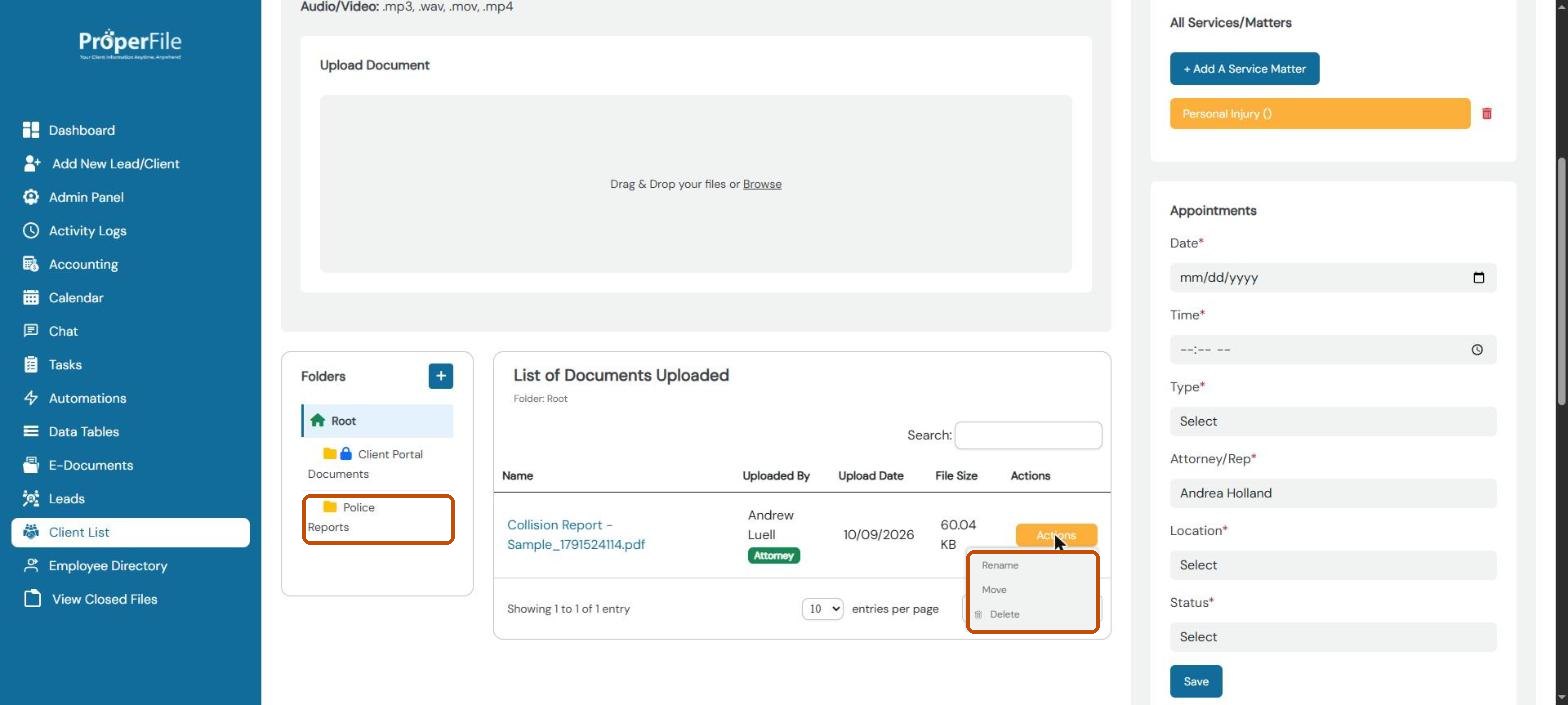The width and height of the screenshot is (1568, 705).
Task: Add a new folder with plus icon
Action: click(441, 376)
